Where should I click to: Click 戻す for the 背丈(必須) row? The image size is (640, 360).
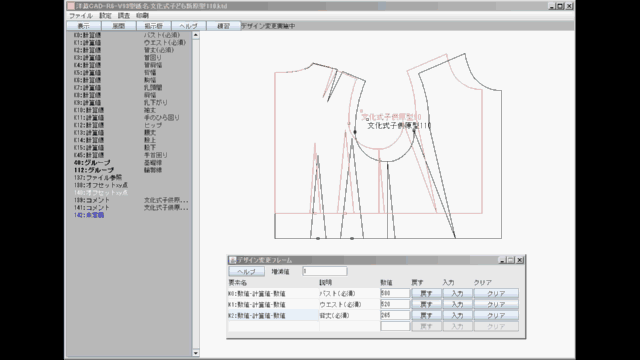coord(426,315)
